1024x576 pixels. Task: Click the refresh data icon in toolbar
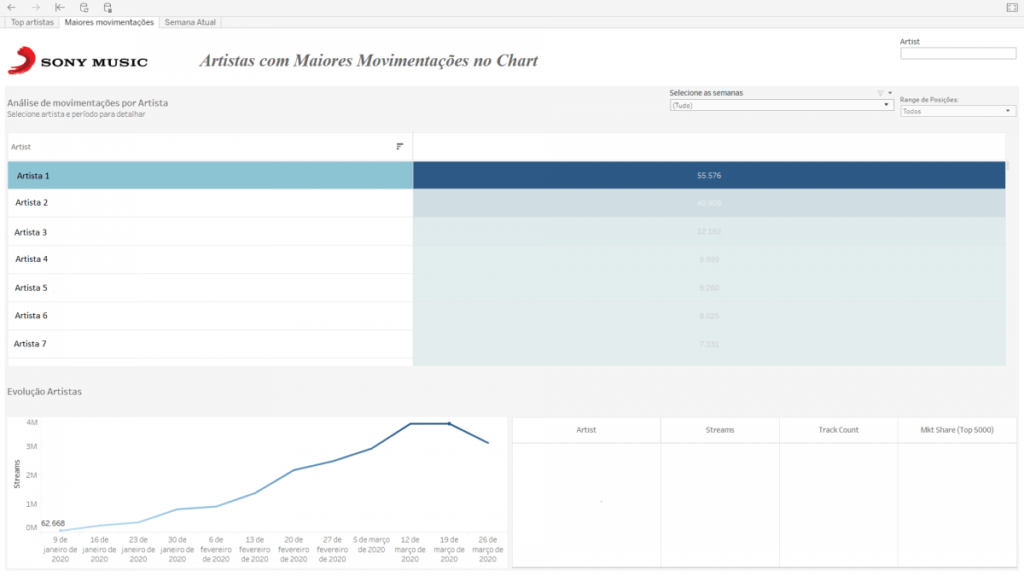[84, 7]
